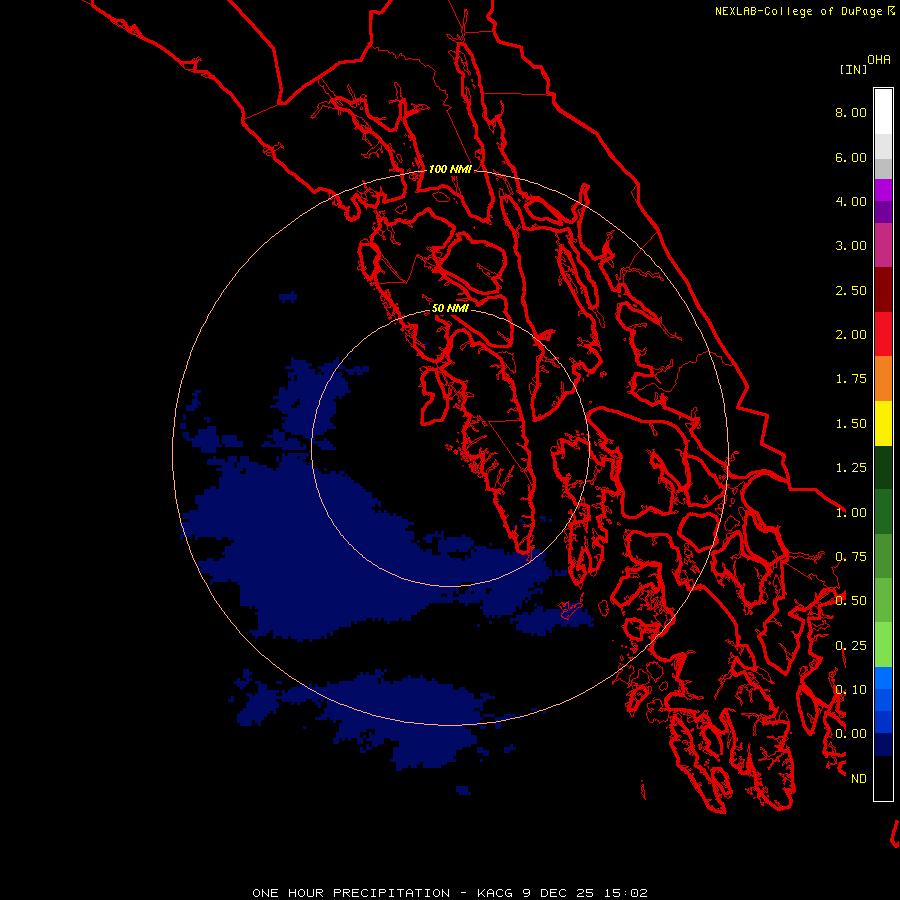
Task: Click the ND legend label
Action: tap(859, 779)
